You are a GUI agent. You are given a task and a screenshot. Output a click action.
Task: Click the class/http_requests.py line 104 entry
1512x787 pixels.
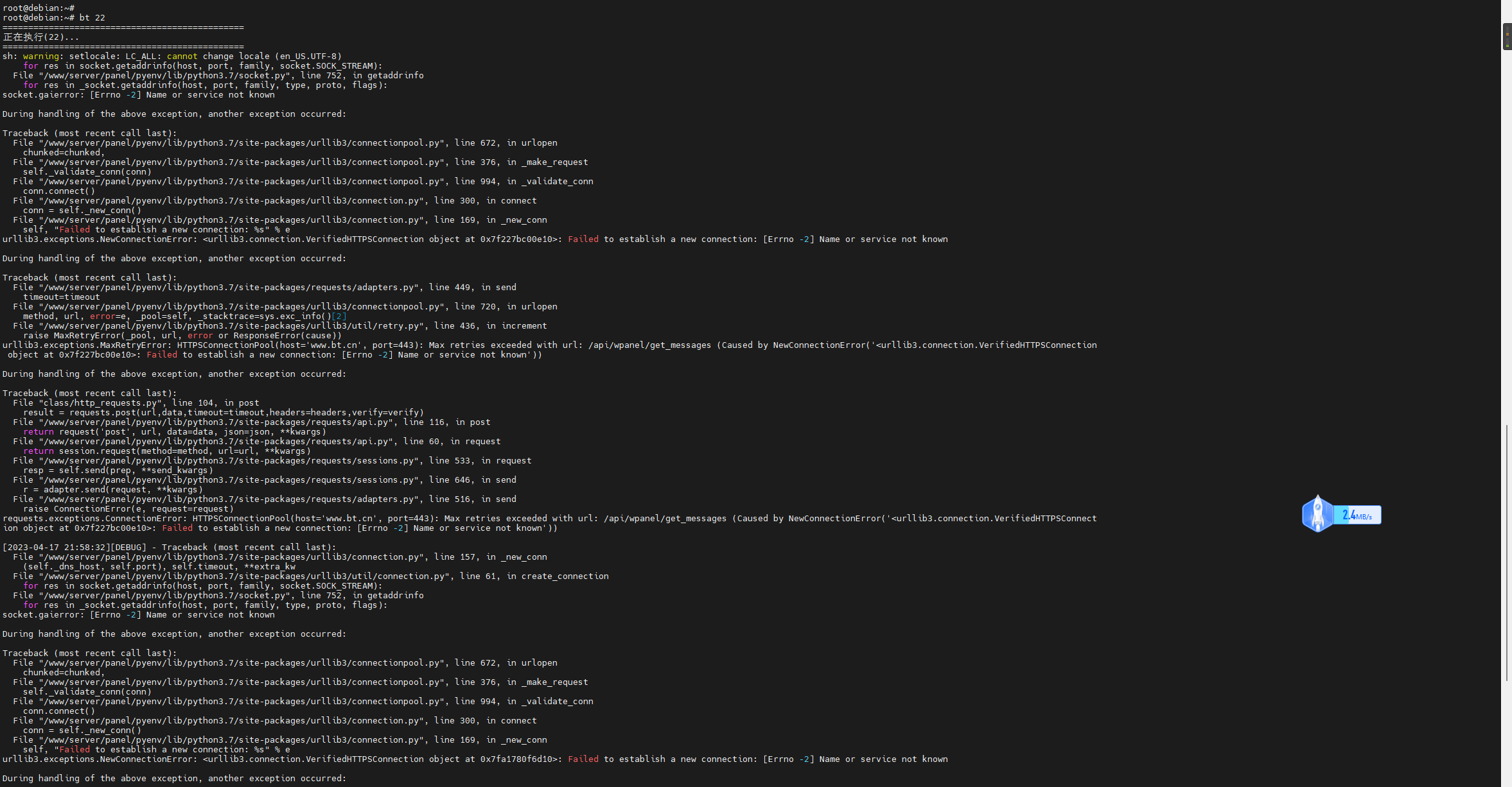coord(136,402)
